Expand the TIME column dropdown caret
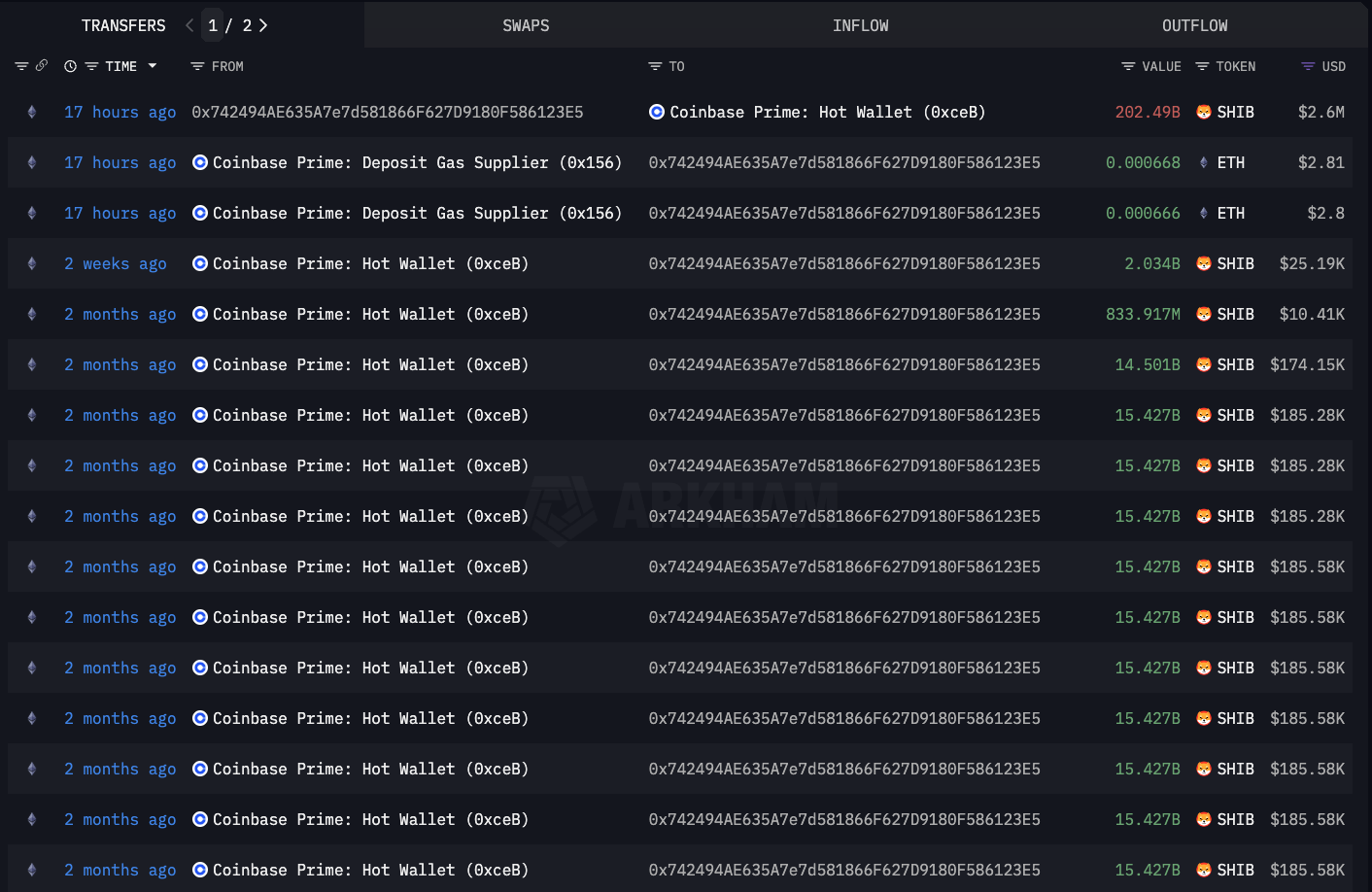Viewport: 1372px width, 892px height. click(x=153, y=66)
